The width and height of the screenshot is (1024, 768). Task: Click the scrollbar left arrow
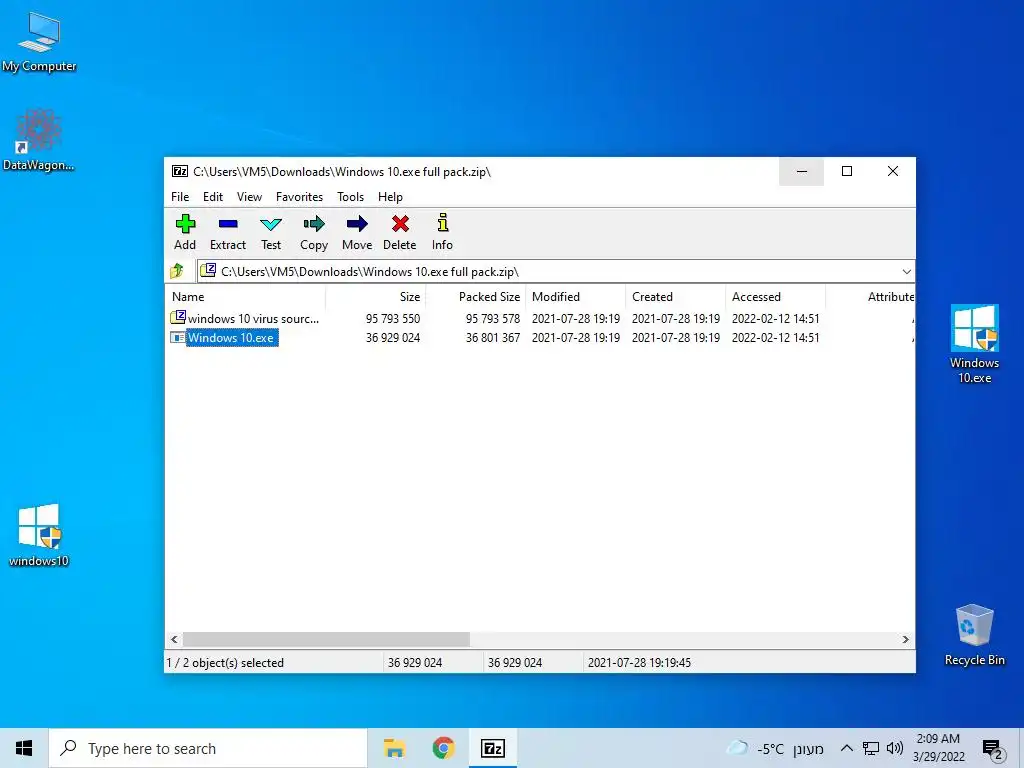tap(174, 639)
